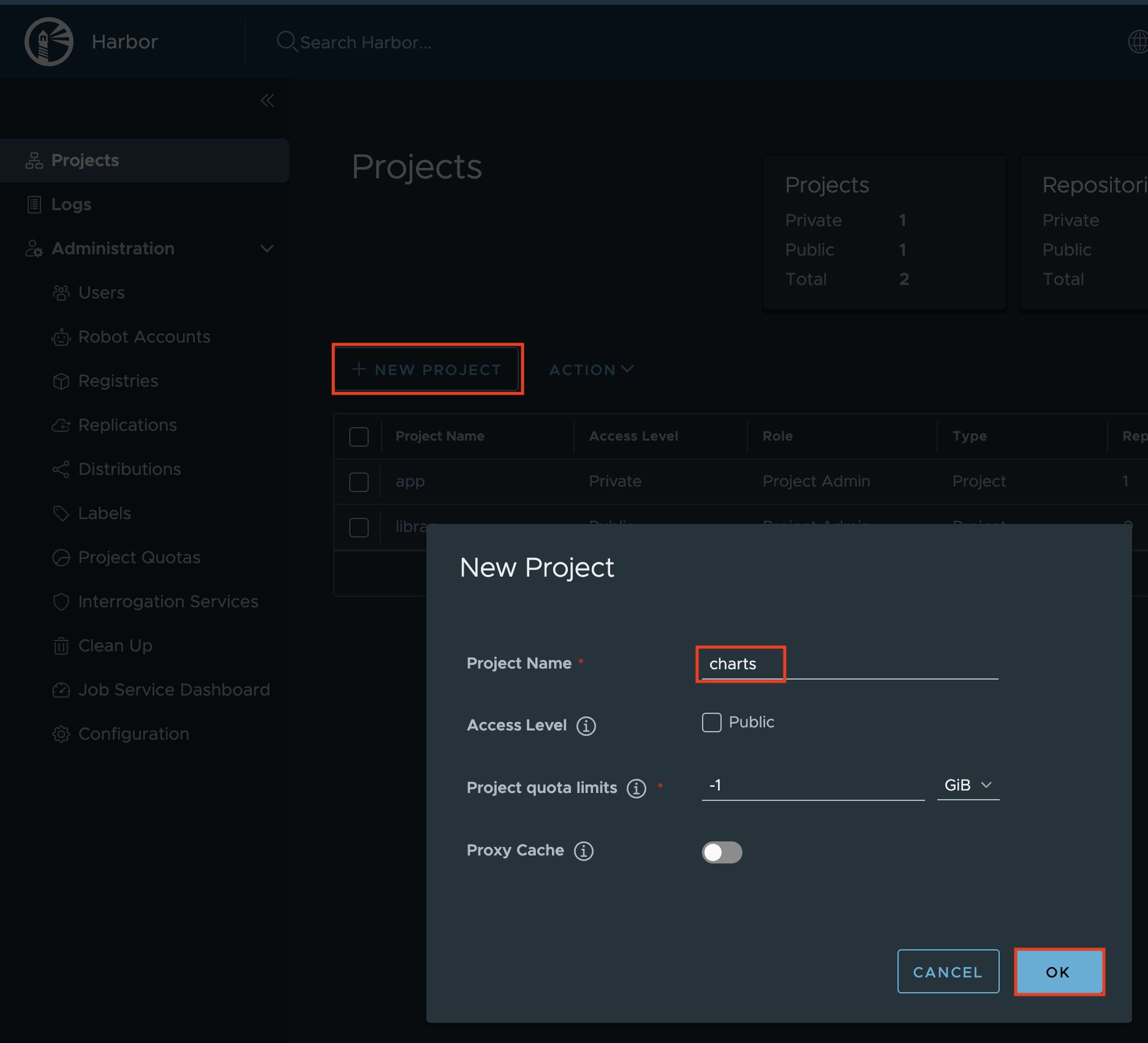This screenshot has height=1043, width=1148.
Task: Click the Job Service Dashboard gauge icon
Action: [x=61, y=690]
